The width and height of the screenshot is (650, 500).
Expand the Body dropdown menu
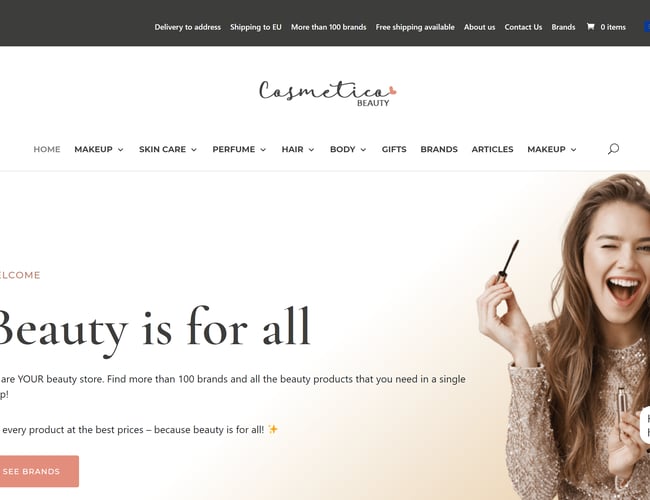pos(348,149)
